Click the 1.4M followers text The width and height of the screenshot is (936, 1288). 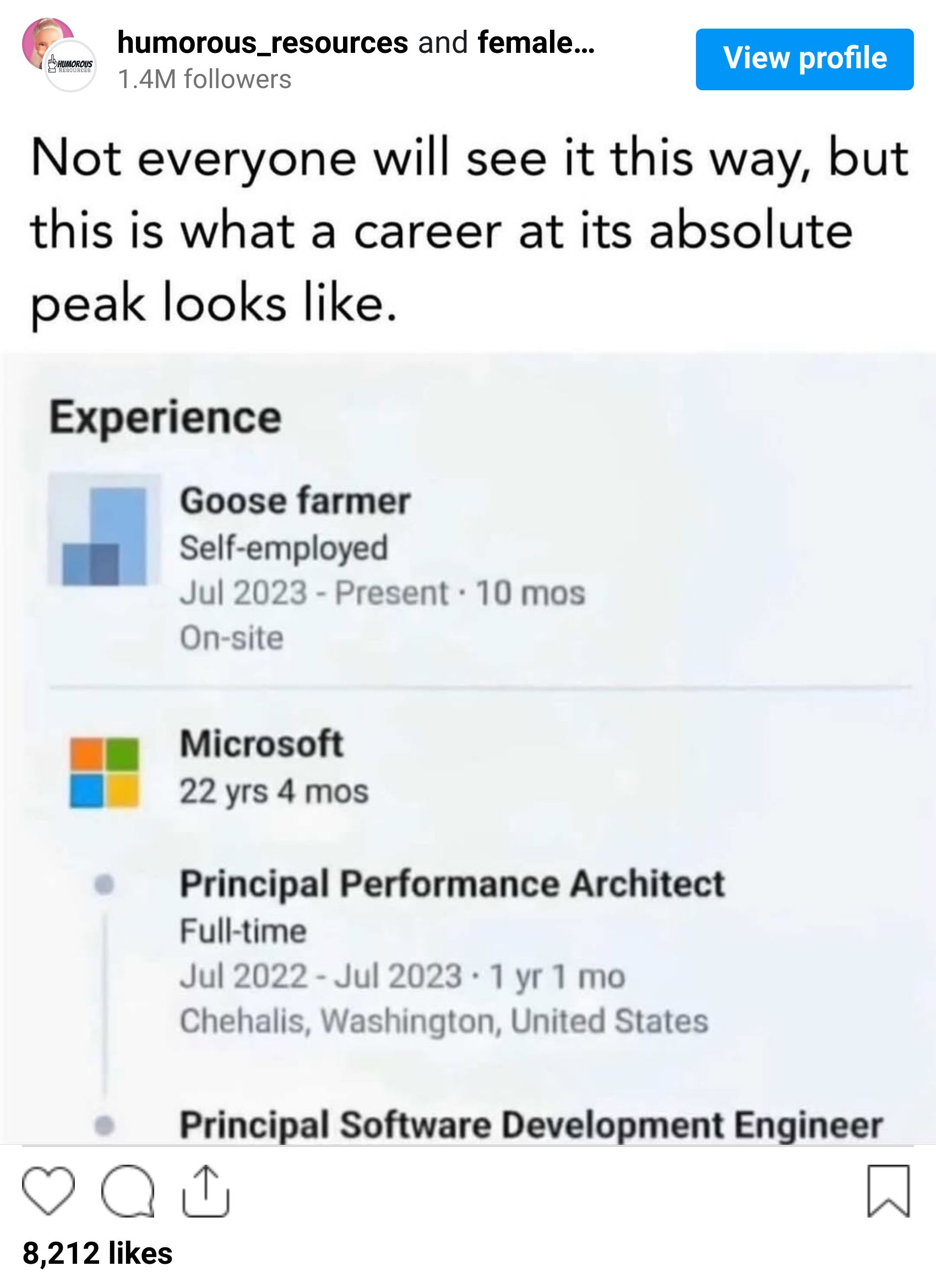pos(204,79)
